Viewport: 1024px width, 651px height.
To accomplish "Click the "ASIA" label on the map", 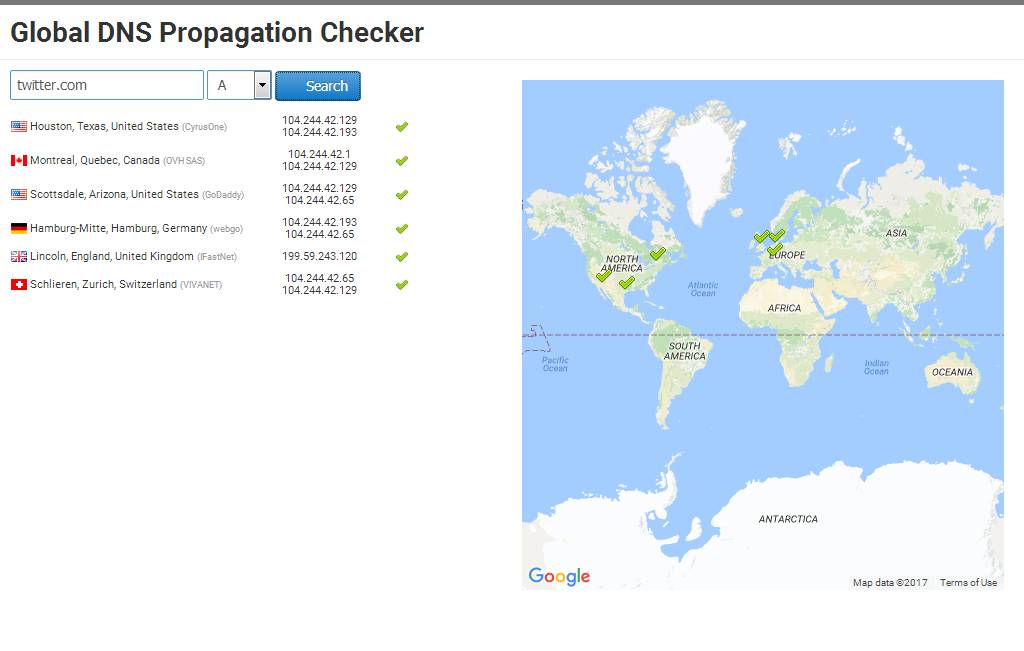I will 897,233.
